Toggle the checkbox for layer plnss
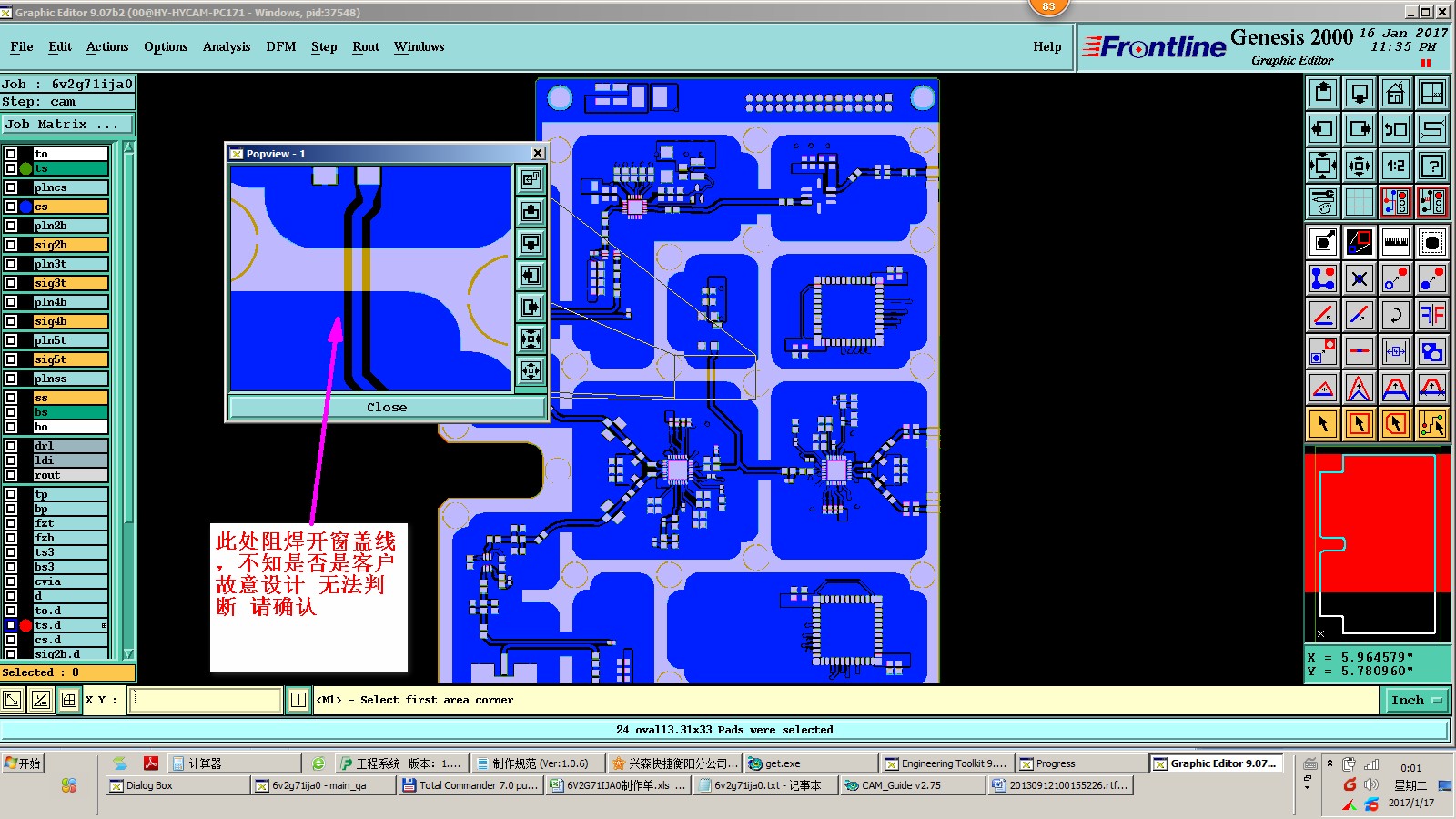Image resolution: width=1456 pixels, height=819 pixels. point(11,379)
